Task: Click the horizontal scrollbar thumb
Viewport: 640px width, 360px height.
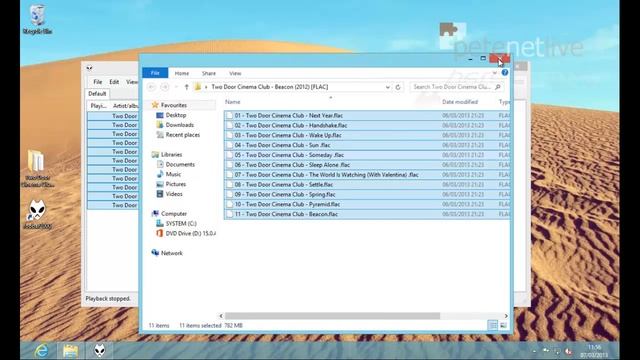Action: click(332, 316)
